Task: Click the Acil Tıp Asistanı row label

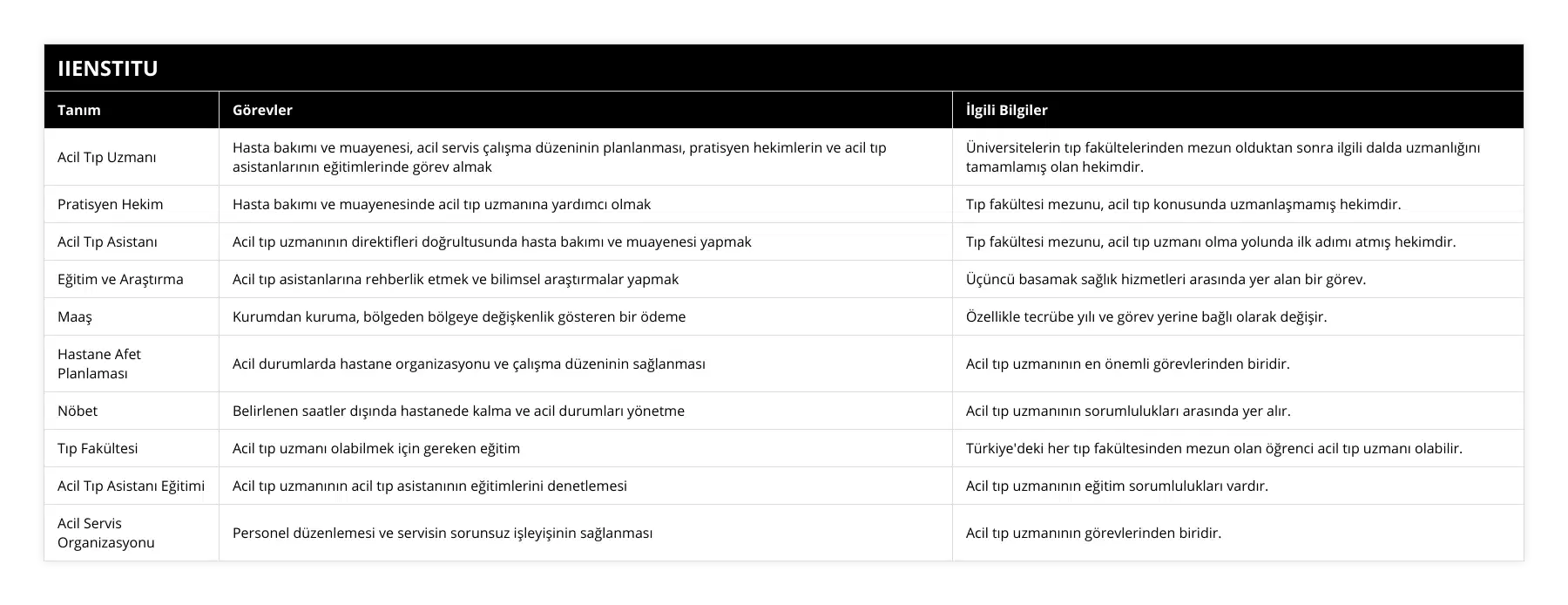Action: [x=107, y=241]
